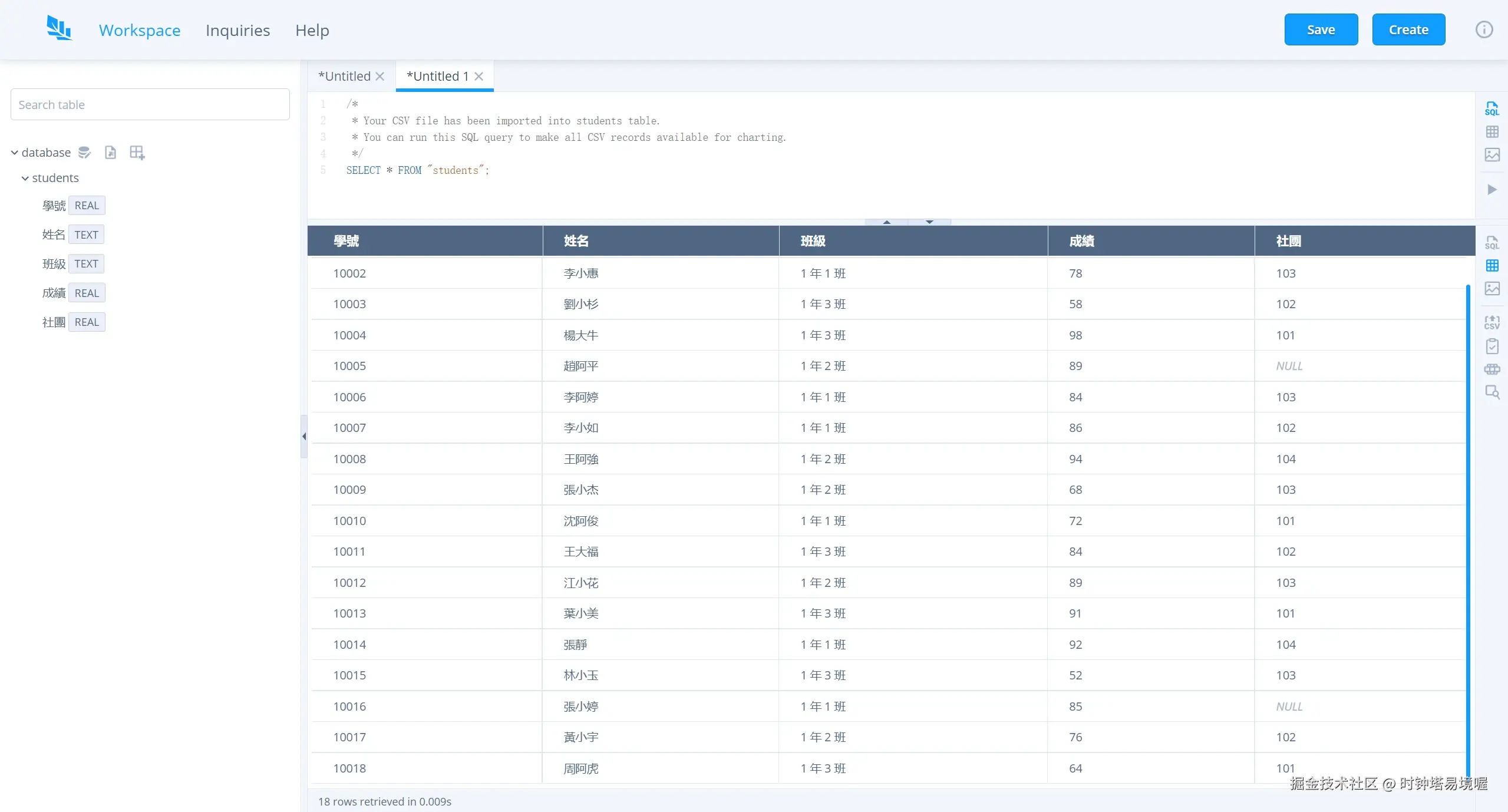Image resolution: width=1508 pixels, height=812 pixels.
Task: Click the import file icon next to database
Action: (x=110, y=153)
